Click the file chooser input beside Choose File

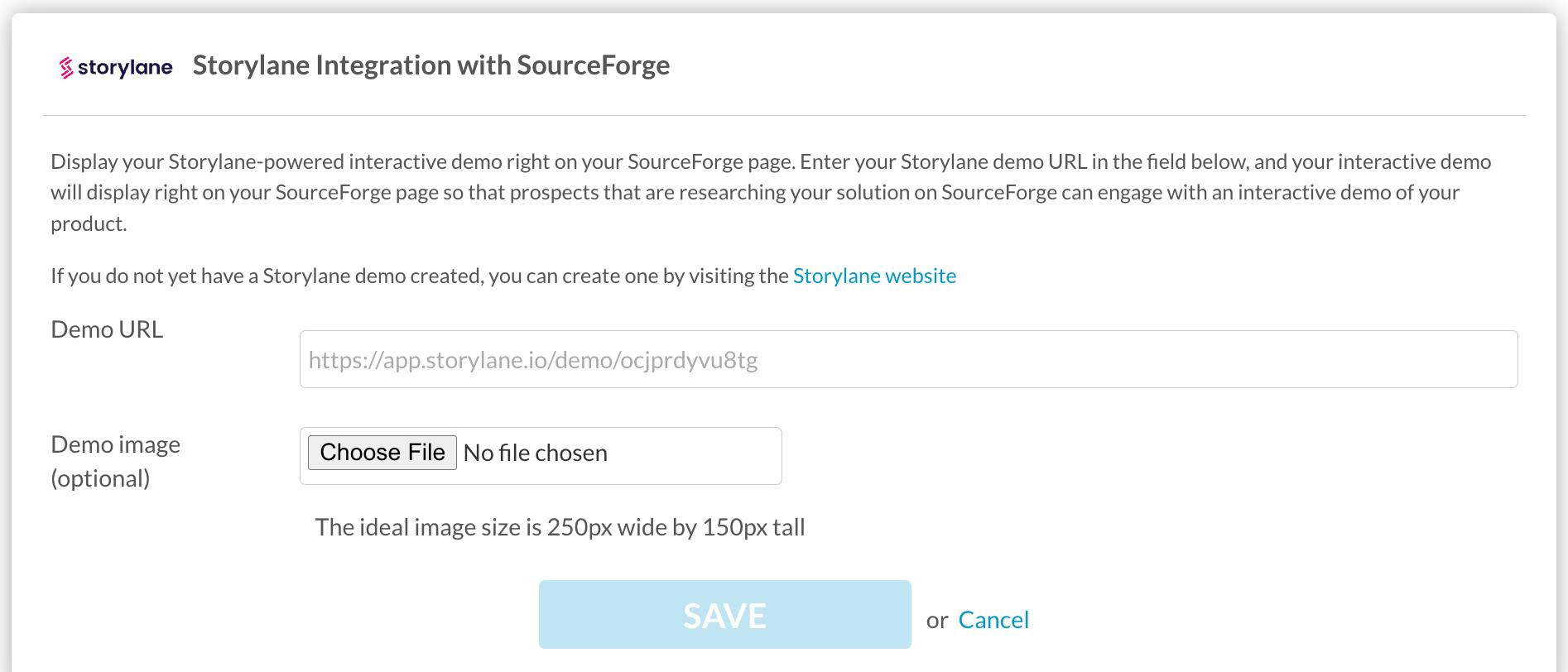click(535, 453)
